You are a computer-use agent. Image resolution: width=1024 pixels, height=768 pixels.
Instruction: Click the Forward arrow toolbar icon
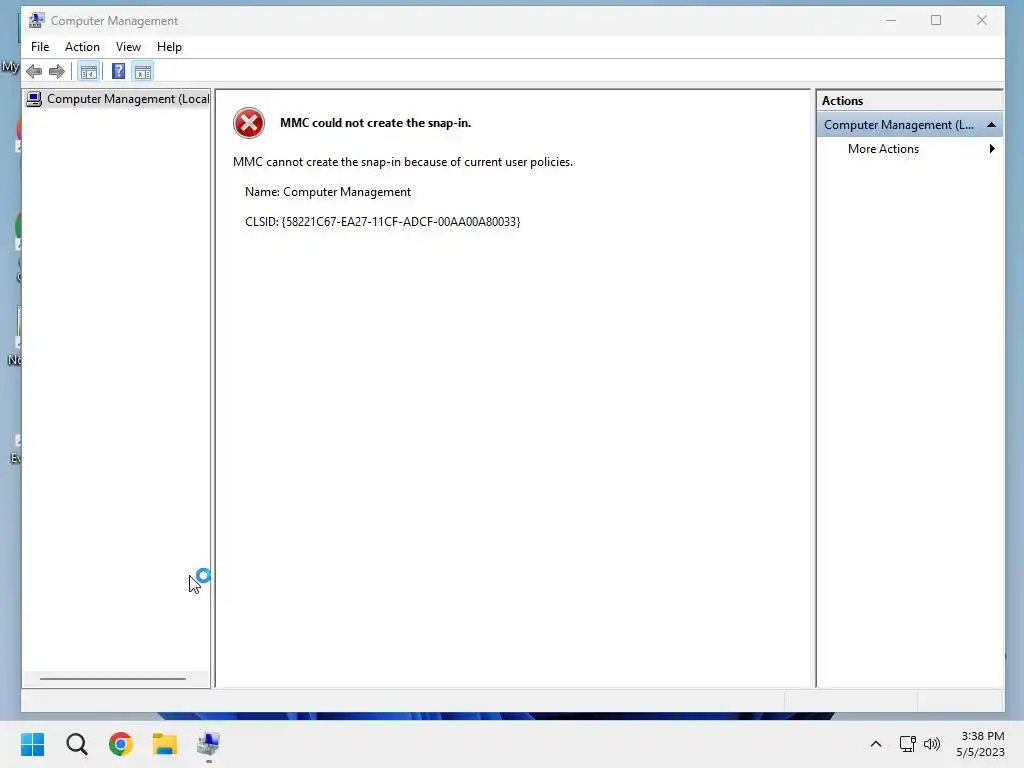[57, 71]
